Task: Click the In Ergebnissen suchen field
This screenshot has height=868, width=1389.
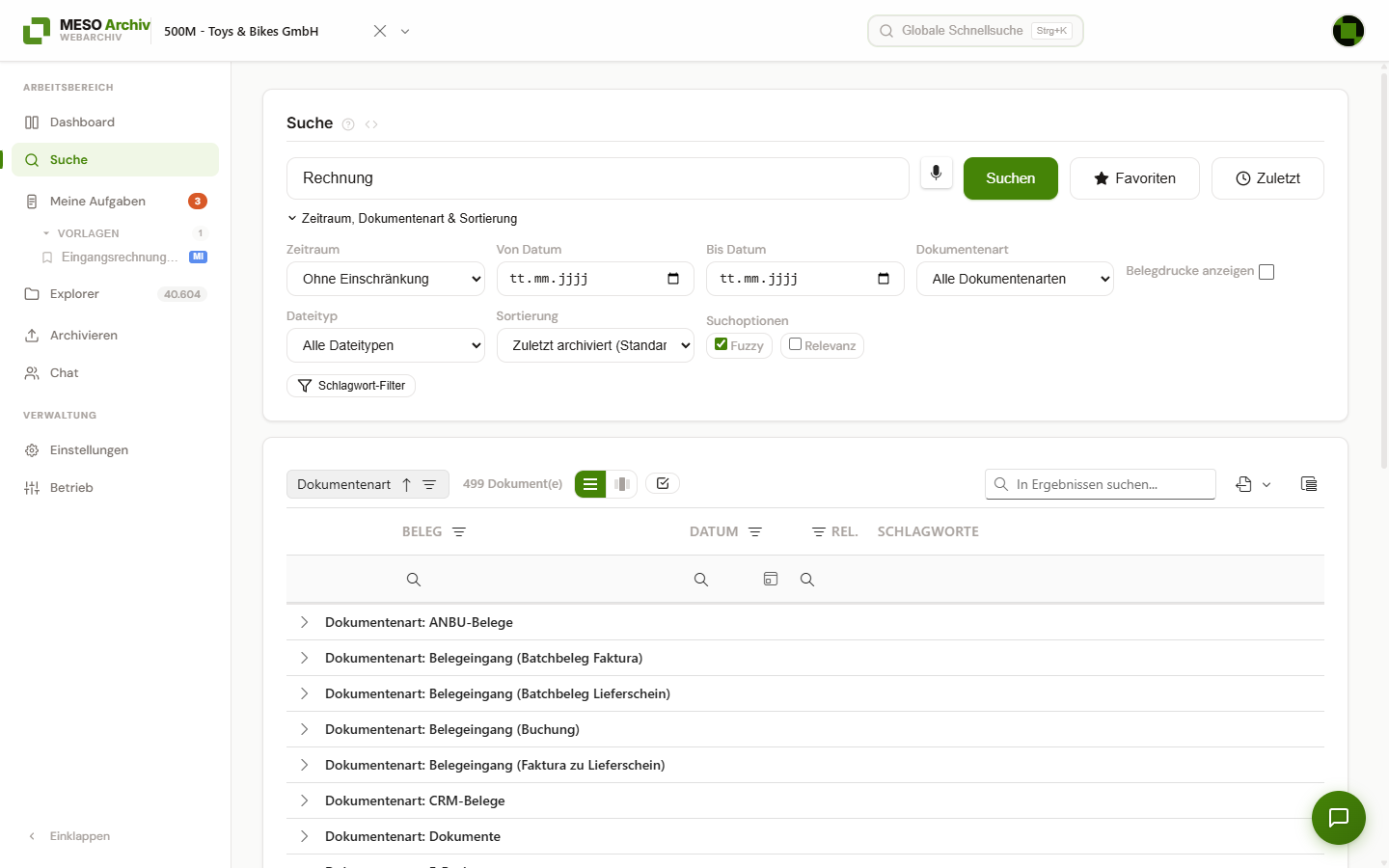Action: tap(1101, 484)
